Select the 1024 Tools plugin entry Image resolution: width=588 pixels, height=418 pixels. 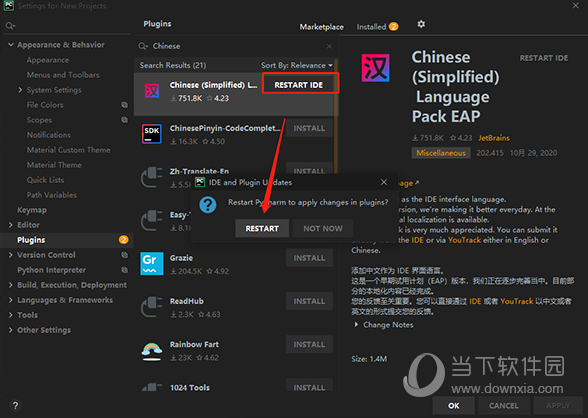coord(190,388)
